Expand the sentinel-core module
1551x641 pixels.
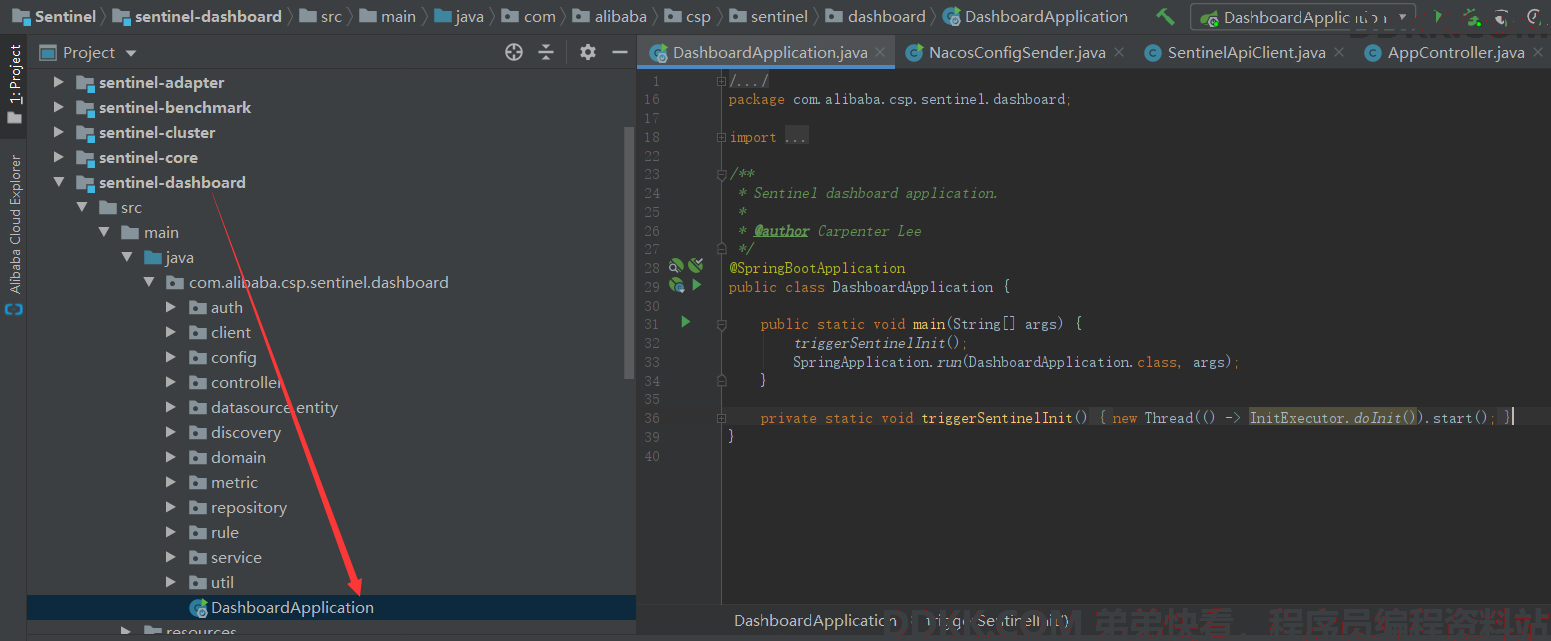59,157
